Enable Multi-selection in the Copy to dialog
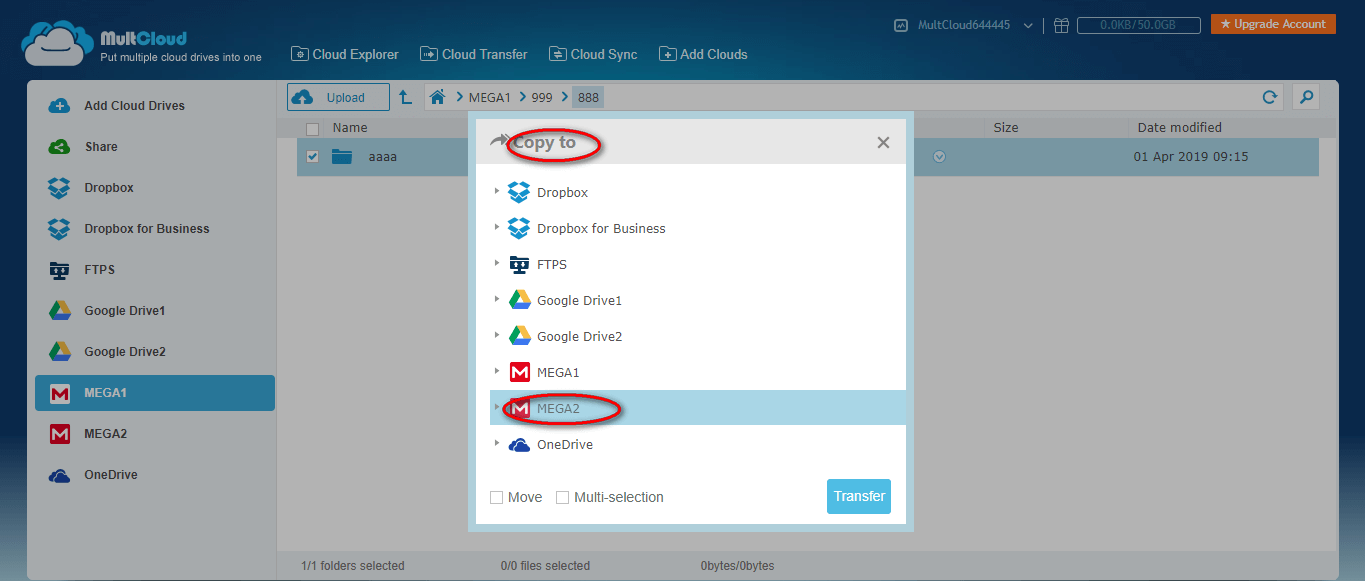 tap(562, 497)
